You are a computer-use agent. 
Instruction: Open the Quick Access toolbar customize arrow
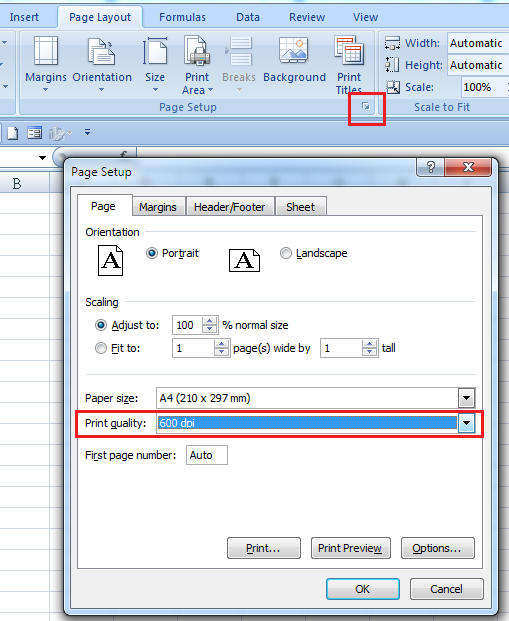click(88, 132)
